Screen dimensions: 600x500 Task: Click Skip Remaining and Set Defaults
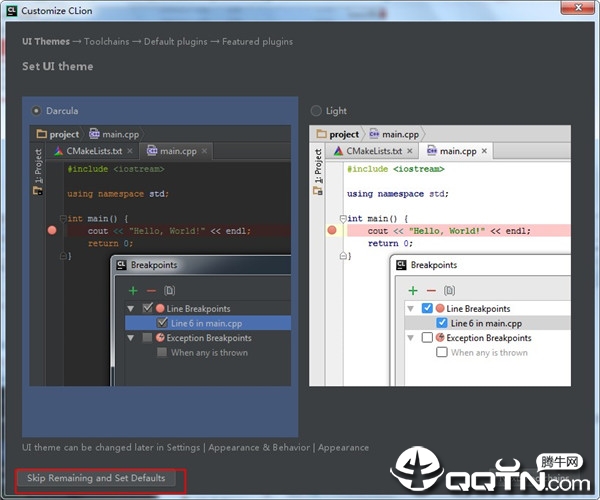[96, 478]
